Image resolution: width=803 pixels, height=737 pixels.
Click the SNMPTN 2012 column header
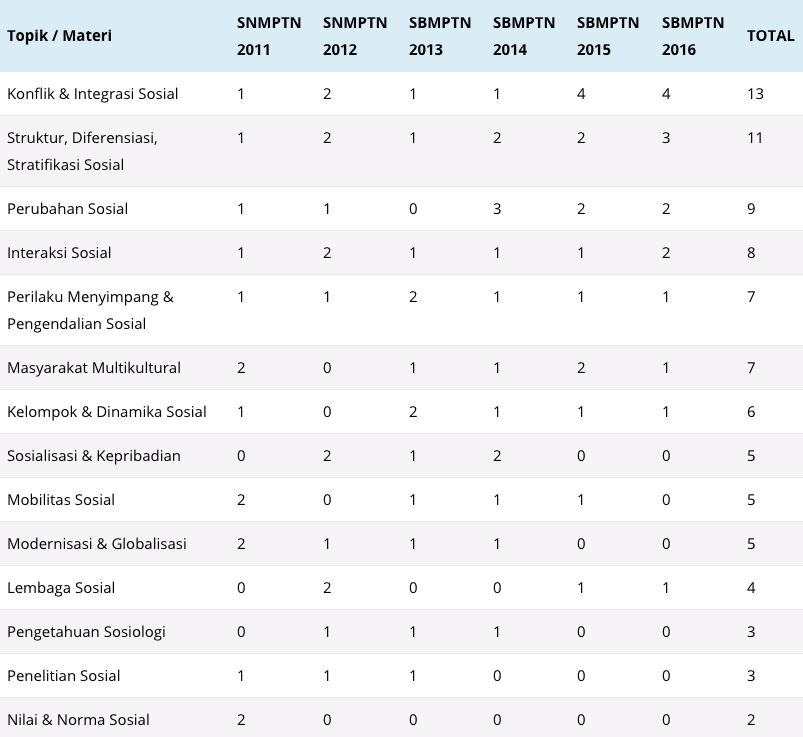pyautogui.click(x=355, y=36)
